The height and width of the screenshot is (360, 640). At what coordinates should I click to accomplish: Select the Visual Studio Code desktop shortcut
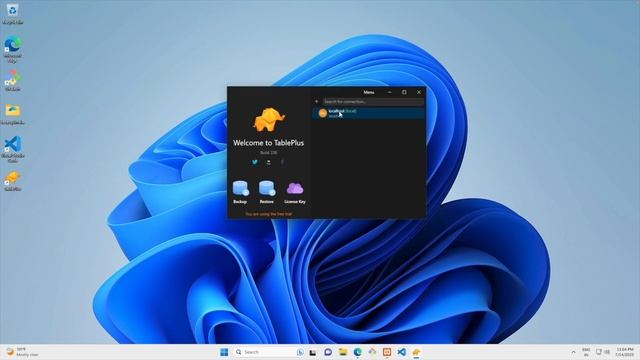click(x=13, y=149)
